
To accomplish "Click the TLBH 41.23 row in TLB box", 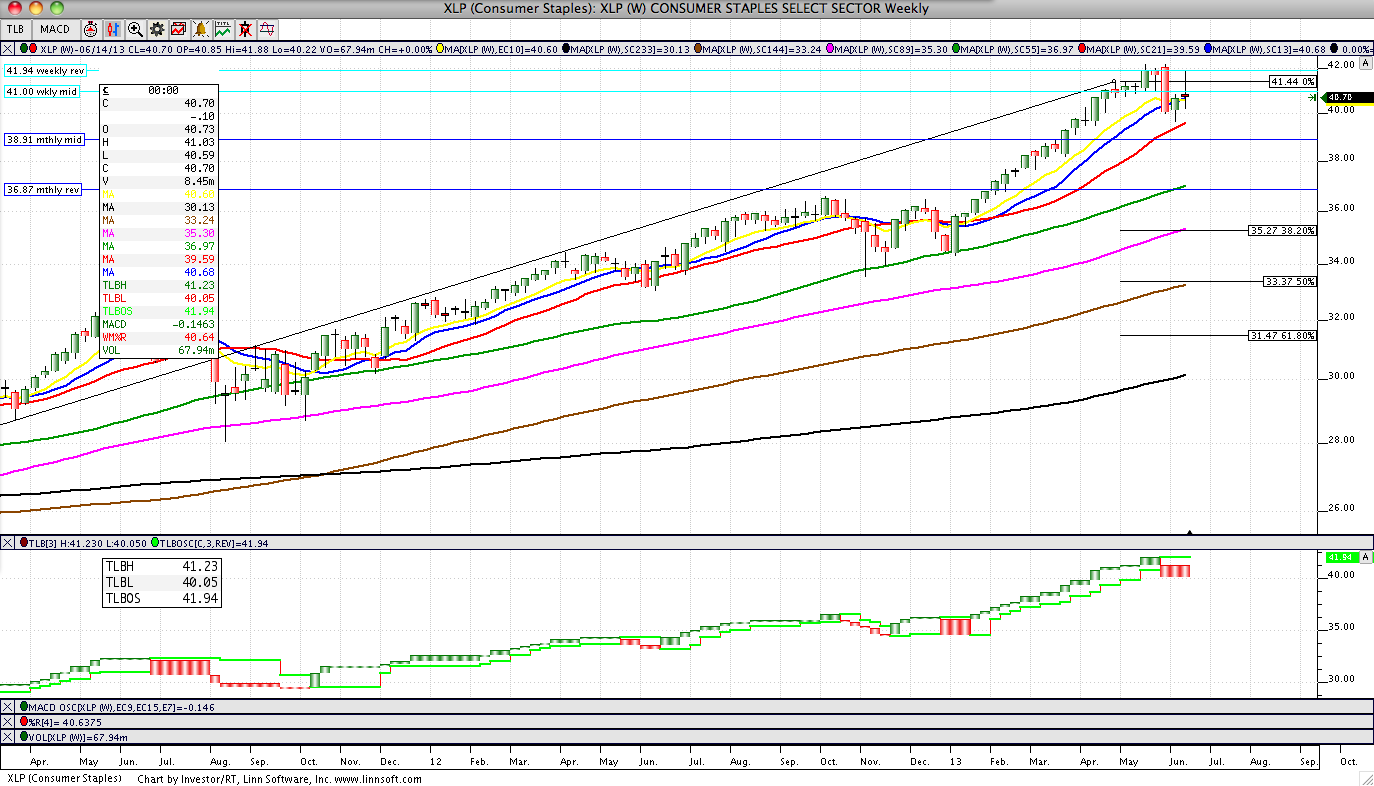I will pyautogui.click(x=160, y=565).
